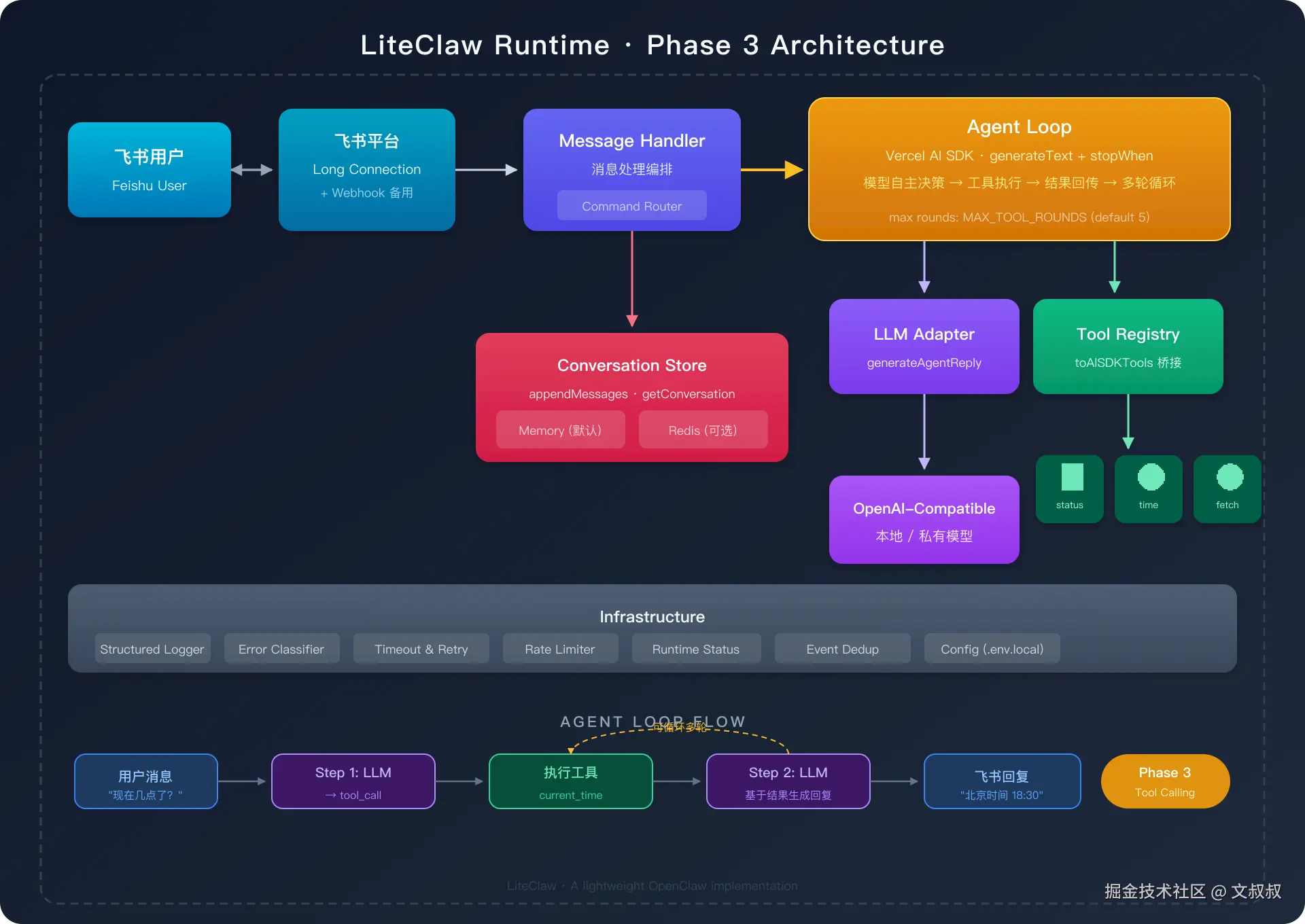Click the Step 1: LLM flow node
The image size is (1305, 924).
pyautogui.click(x=353, y=781)
